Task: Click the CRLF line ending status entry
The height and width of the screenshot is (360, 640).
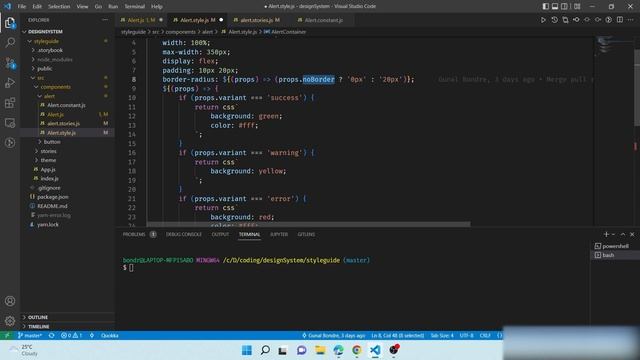Action: click(x=485, y=336)
